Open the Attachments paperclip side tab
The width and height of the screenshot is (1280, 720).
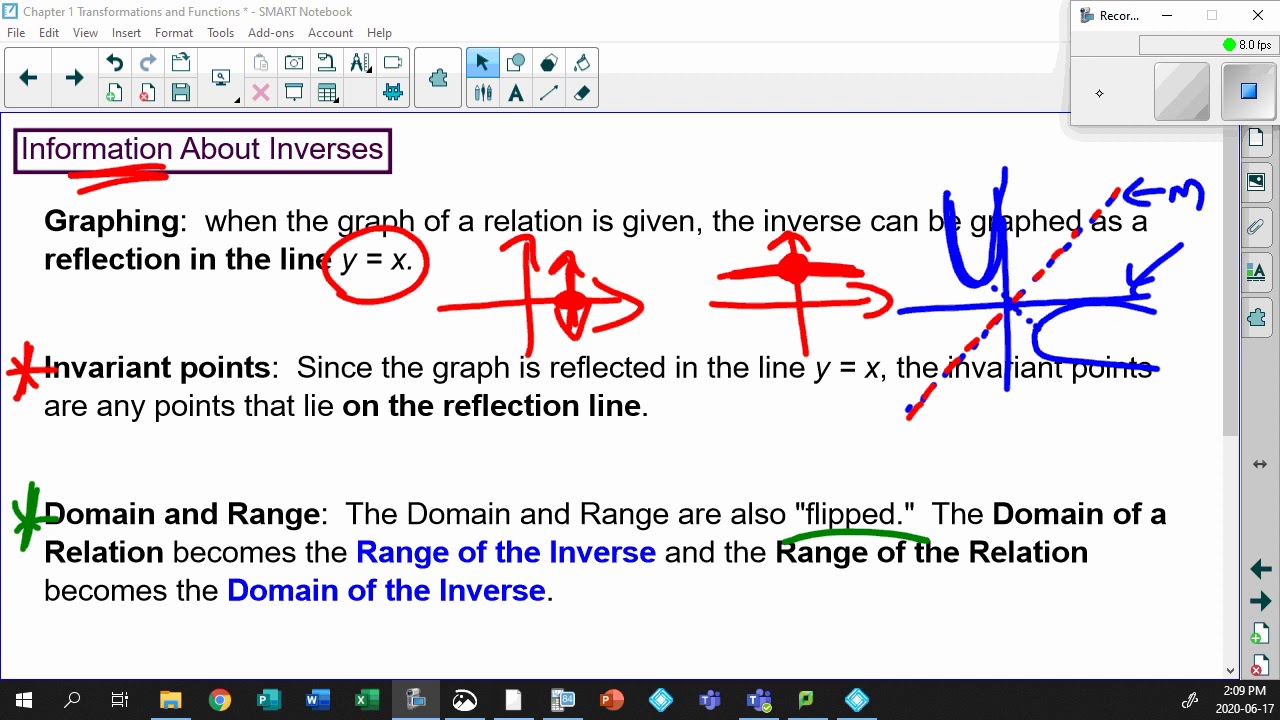pos(1257,227)
